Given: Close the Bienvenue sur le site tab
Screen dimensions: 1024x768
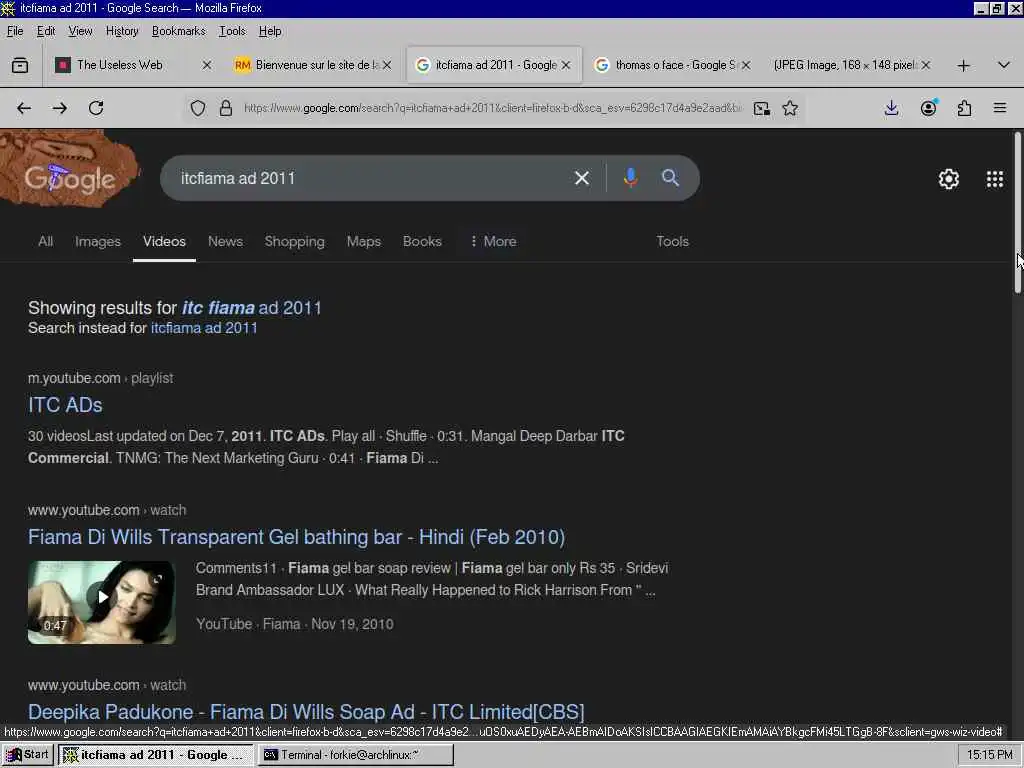Looking at the screenshot, I should pos(387,65).
